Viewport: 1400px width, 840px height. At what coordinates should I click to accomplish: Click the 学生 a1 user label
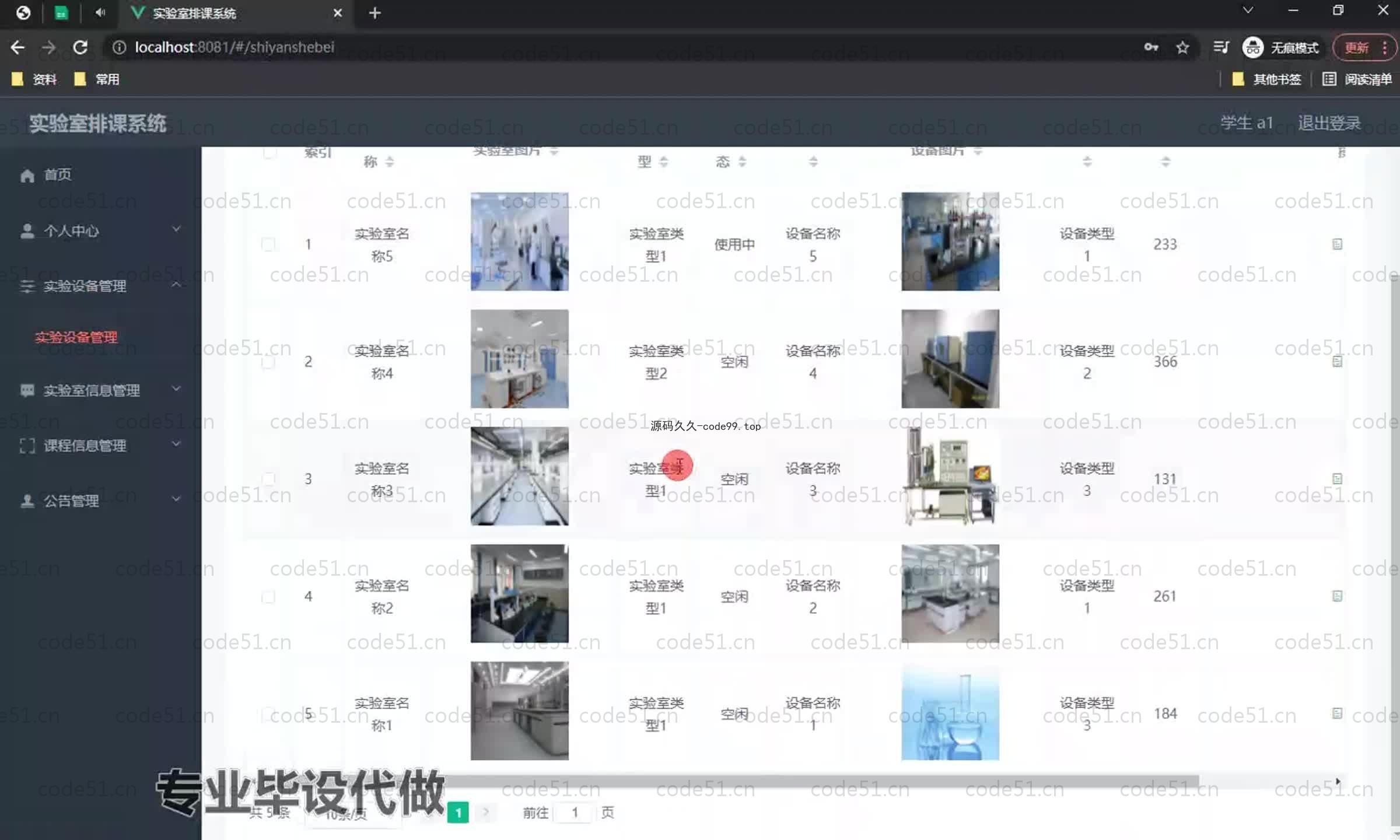[x=1247, y=123]
